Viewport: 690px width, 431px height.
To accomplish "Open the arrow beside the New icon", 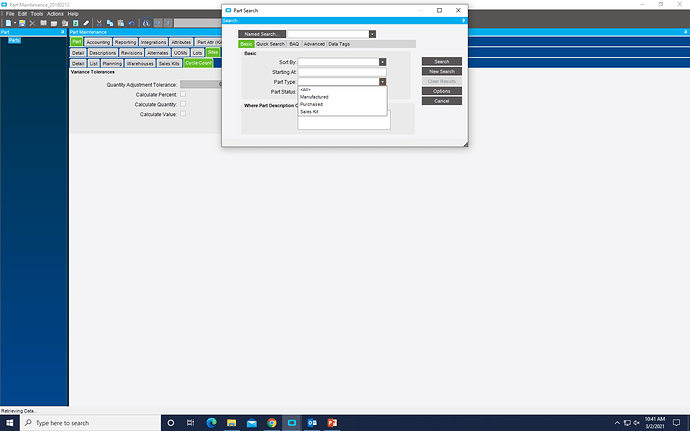I will pos(15,23).
